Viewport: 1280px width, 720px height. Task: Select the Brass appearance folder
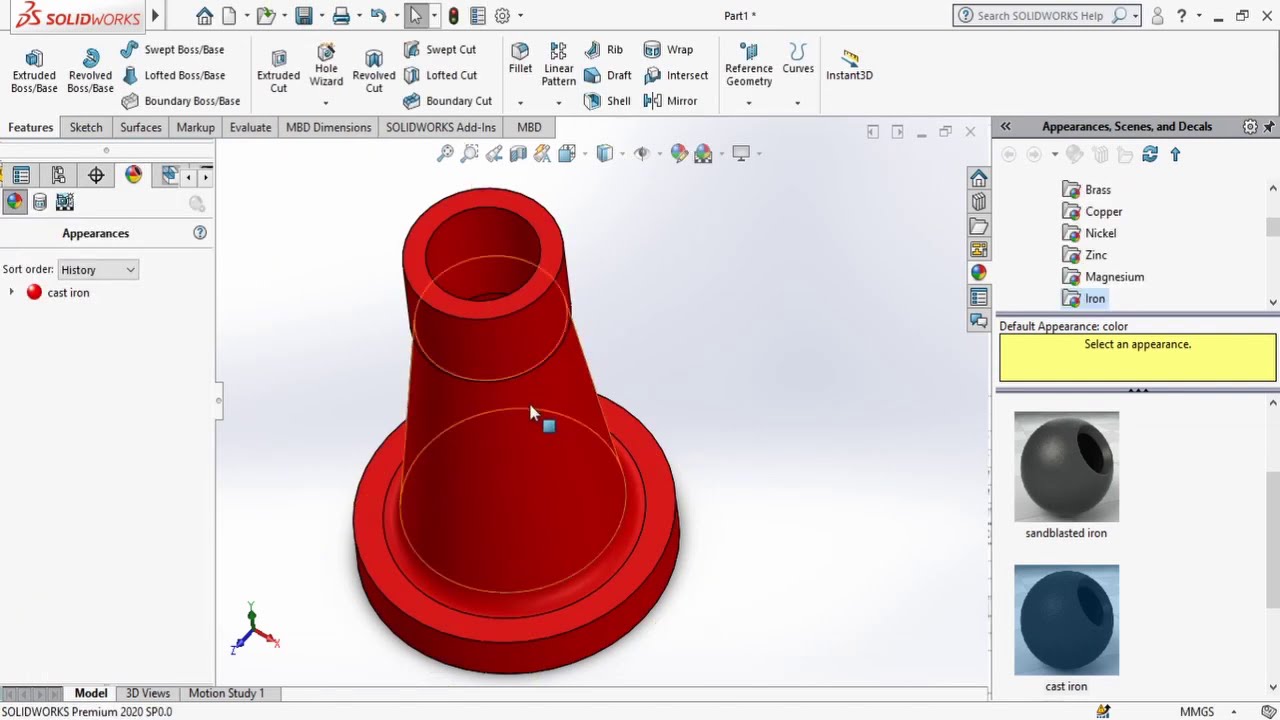[1087, 190]
